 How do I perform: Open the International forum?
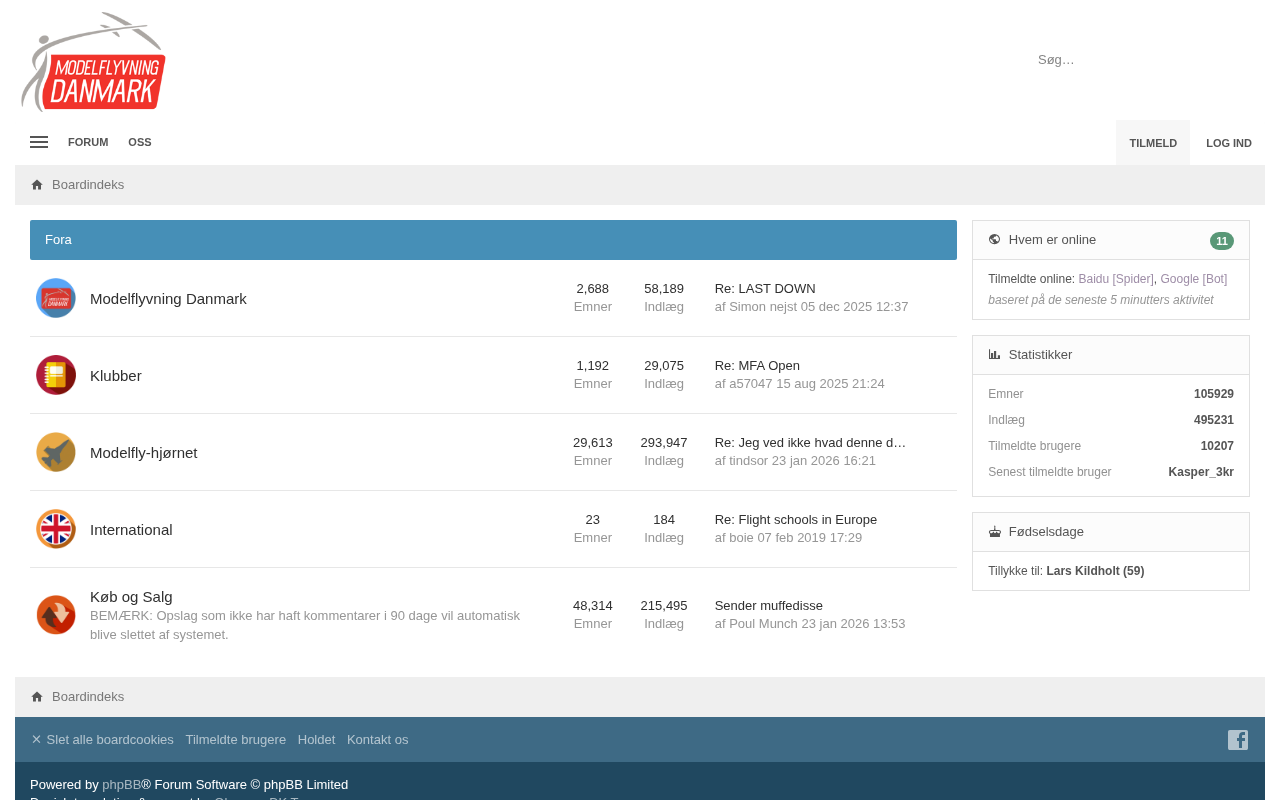pos(131,529)
